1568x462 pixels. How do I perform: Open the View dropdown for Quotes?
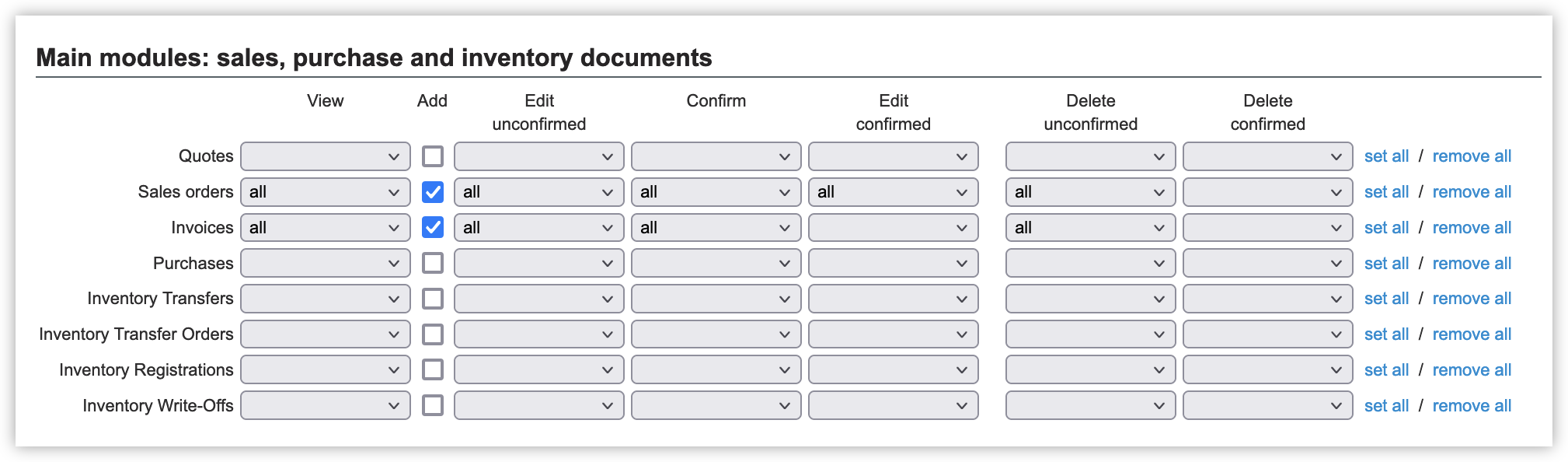(x=326, y=156)
